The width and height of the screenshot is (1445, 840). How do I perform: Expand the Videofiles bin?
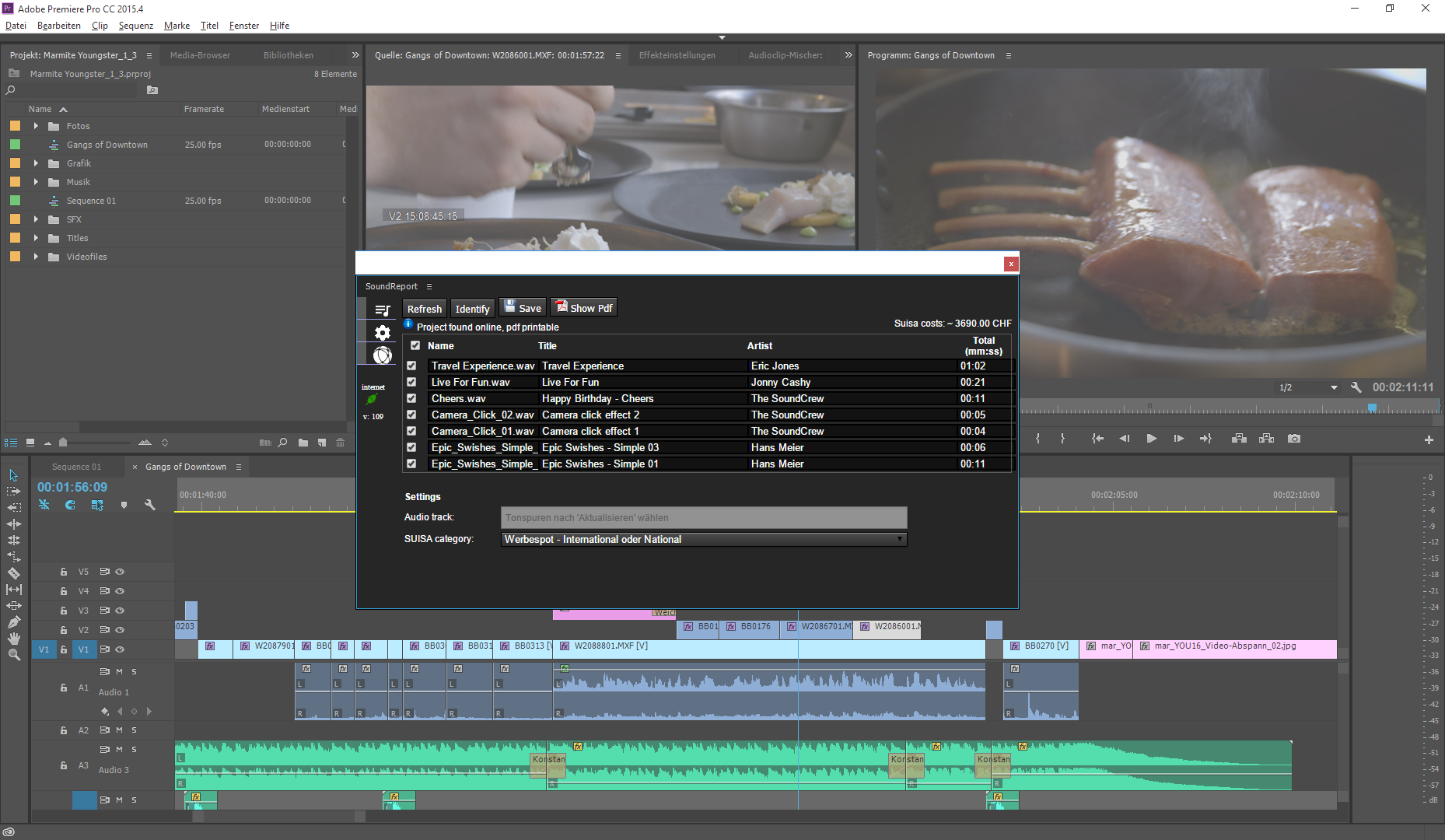point(36,257)
